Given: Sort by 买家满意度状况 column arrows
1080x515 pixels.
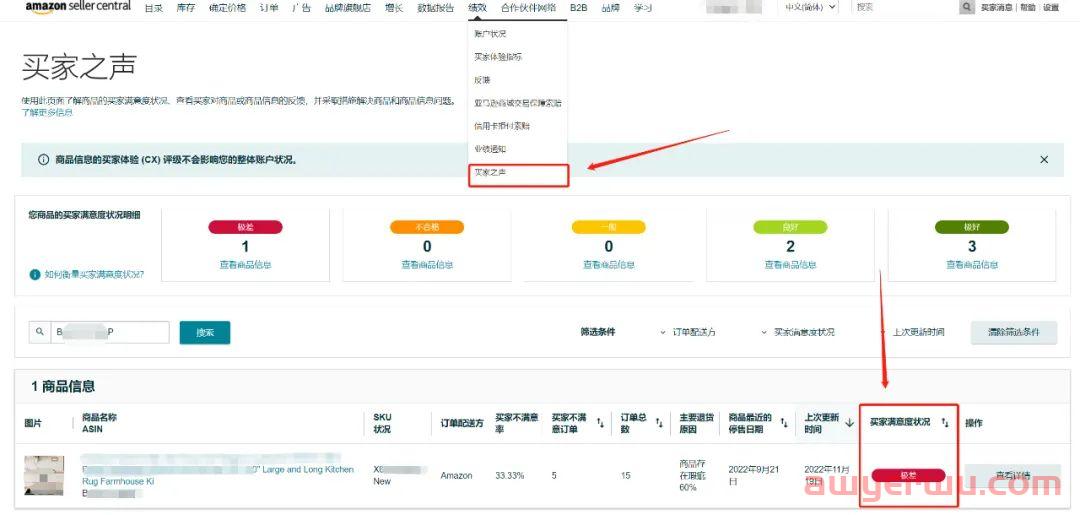Looking at the screenshot, I should coord(945,423).
